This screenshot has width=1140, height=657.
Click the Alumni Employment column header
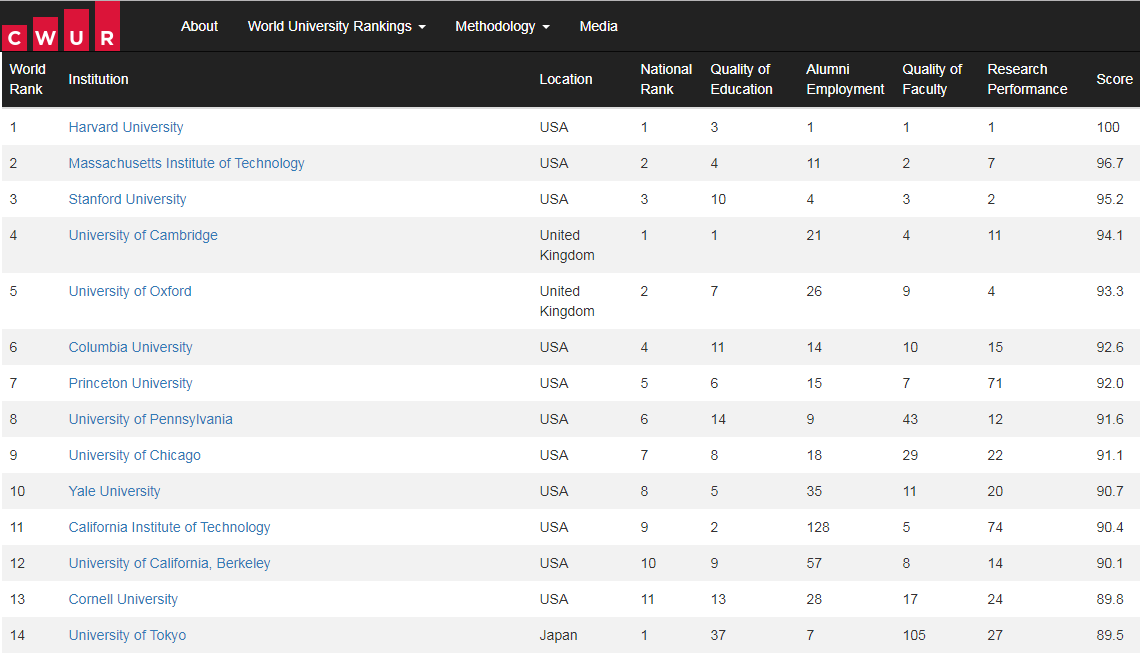click(x=845, y=79)
